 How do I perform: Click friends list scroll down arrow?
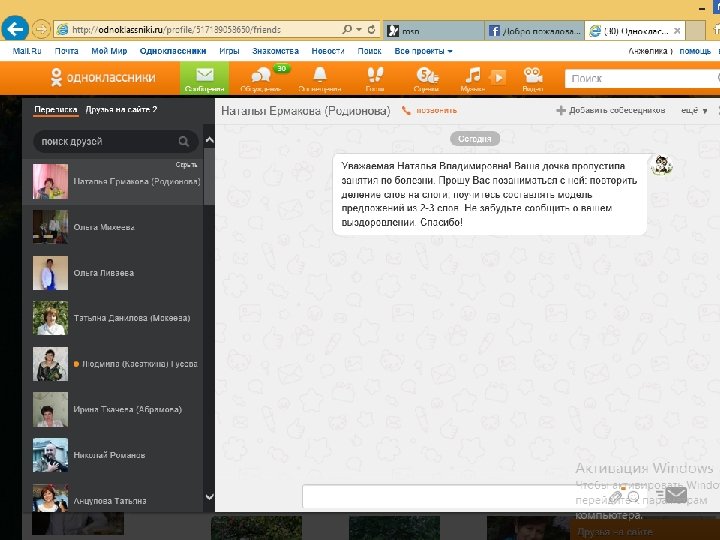(x=209, y=497)
